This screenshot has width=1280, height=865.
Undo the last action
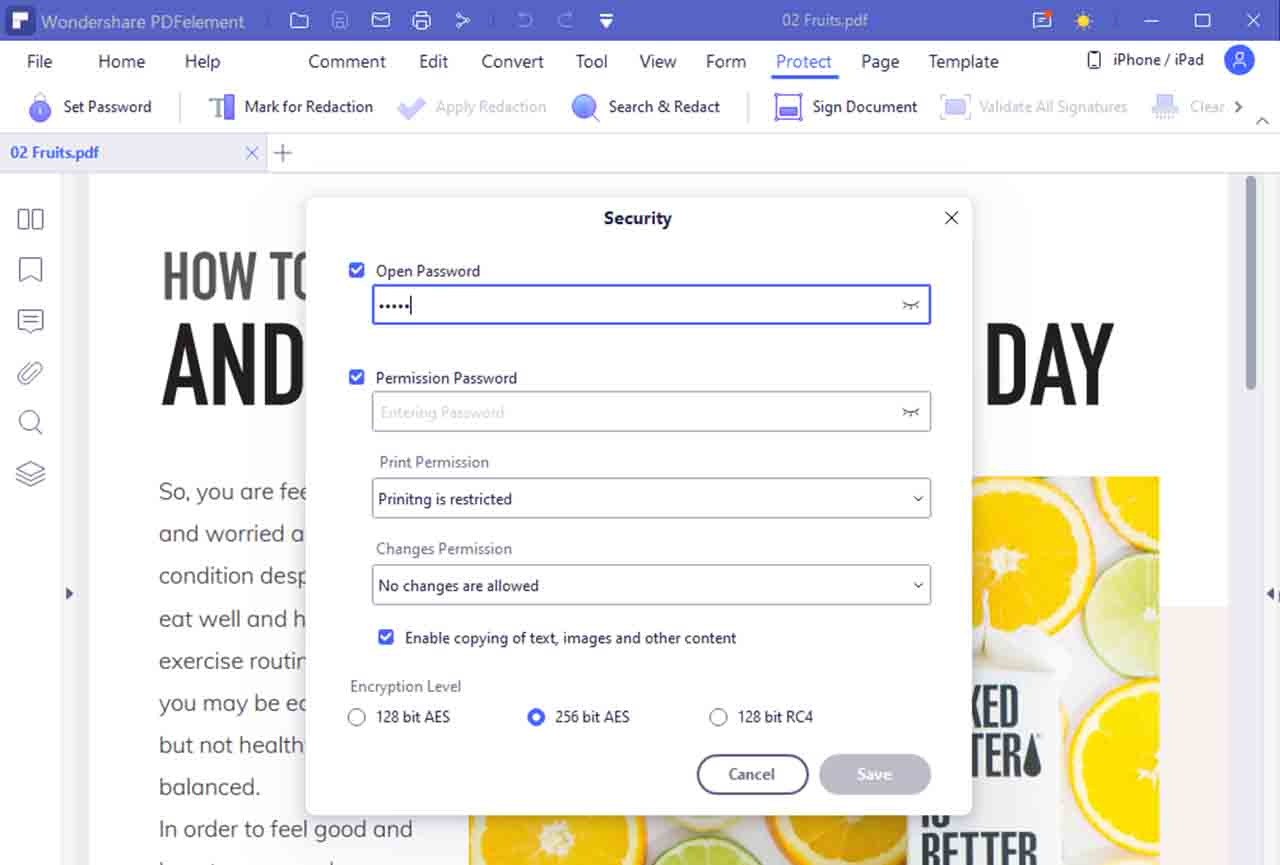coord(526,20)
